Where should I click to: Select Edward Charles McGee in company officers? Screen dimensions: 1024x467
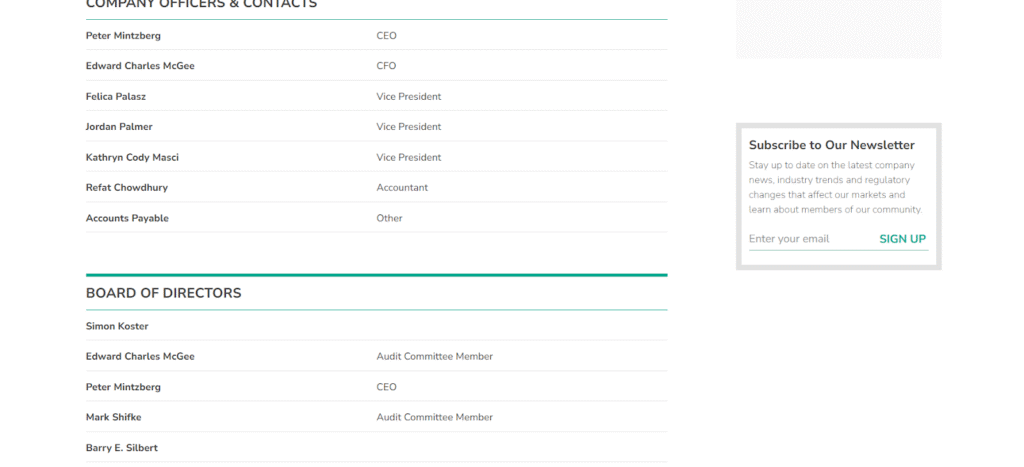(x=140, y=66)
